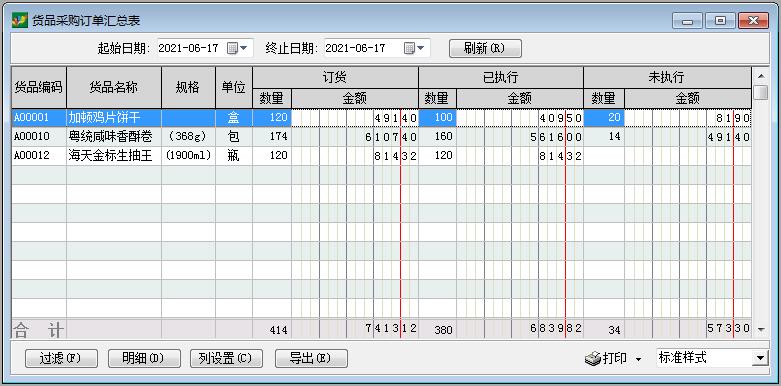Viewport: 781px width, 386px height.
Task: Click the app icon in title bar
Action: 19,20
